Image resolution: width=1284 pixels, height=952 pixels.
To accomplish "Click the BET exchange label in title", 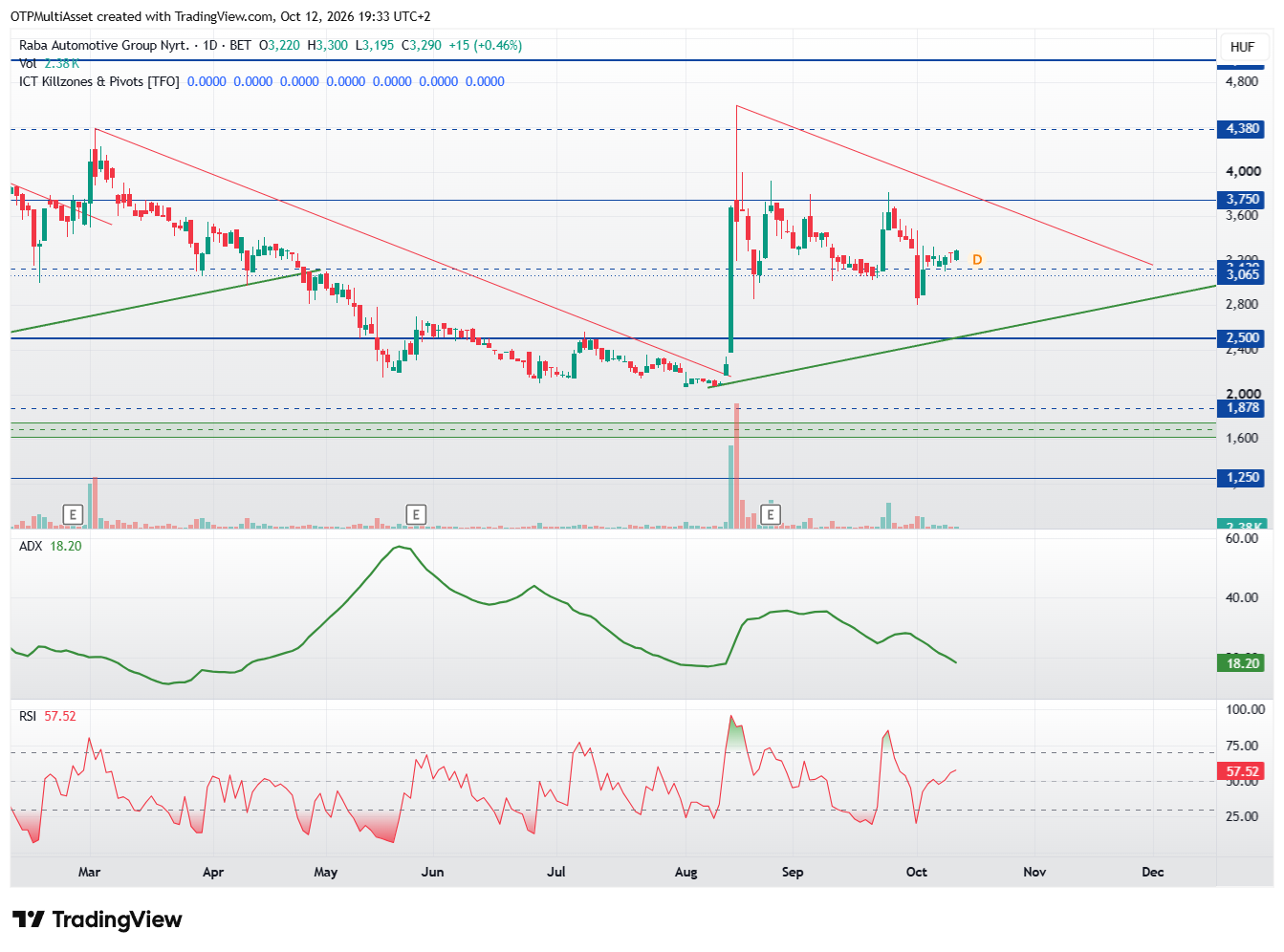I will 240,45.
